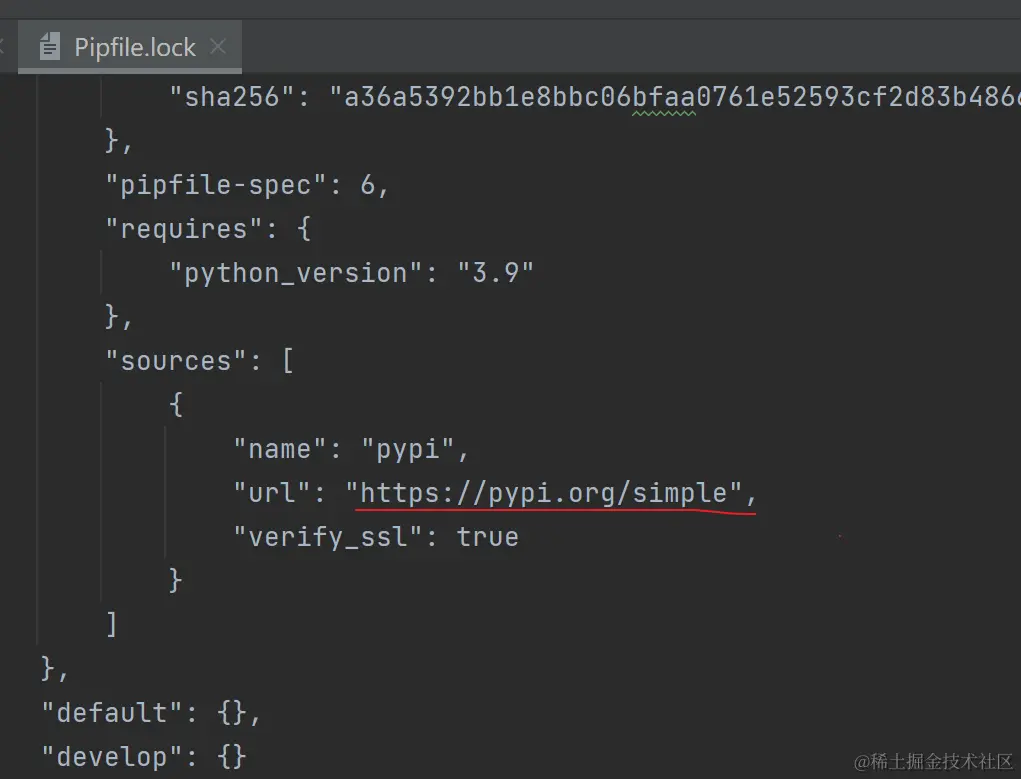Click the file icon on Pipfile.lock tab
1022x780 pixels.
pos(49,47)
